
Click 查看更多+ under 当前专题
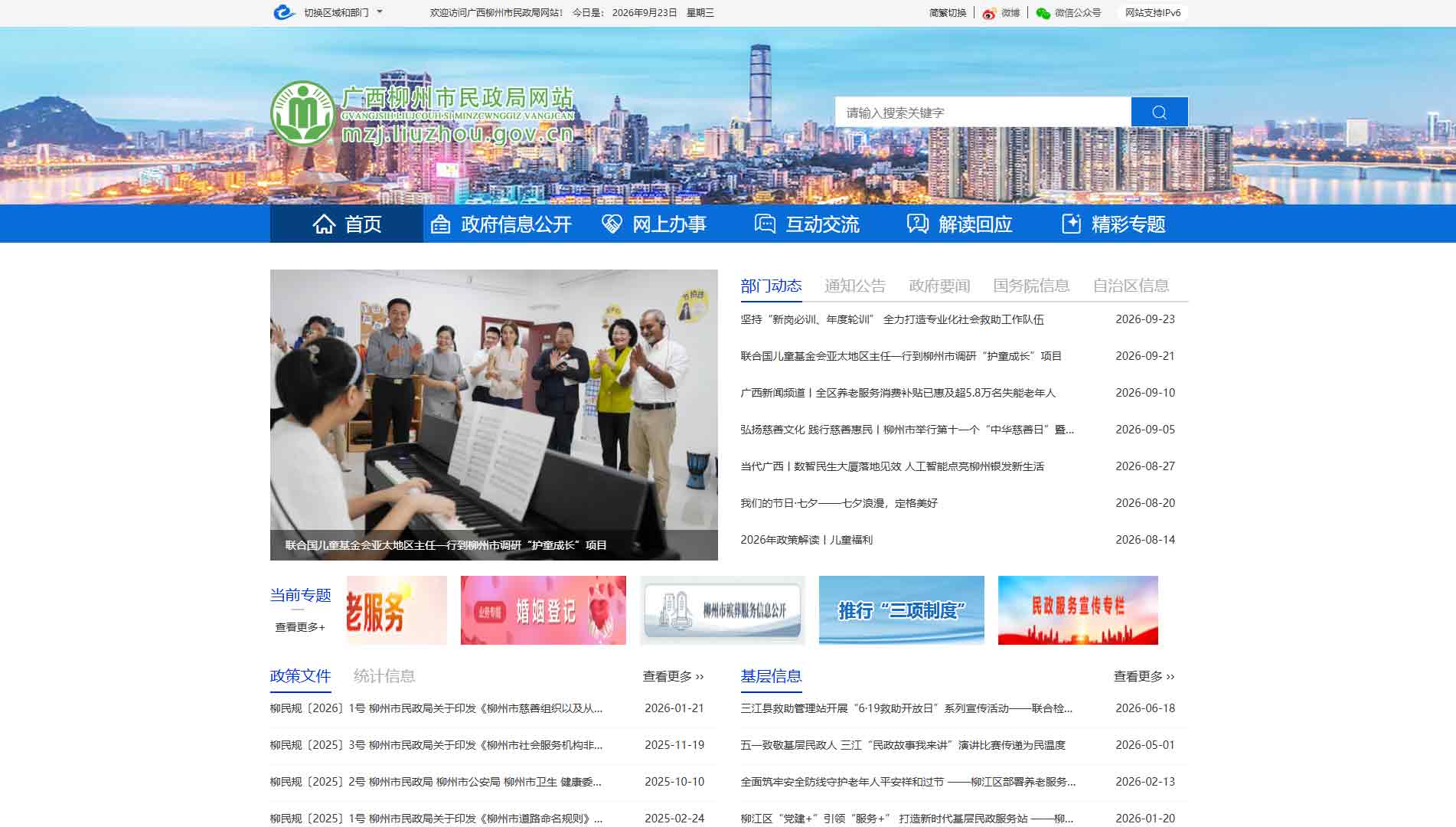point(300,627)
